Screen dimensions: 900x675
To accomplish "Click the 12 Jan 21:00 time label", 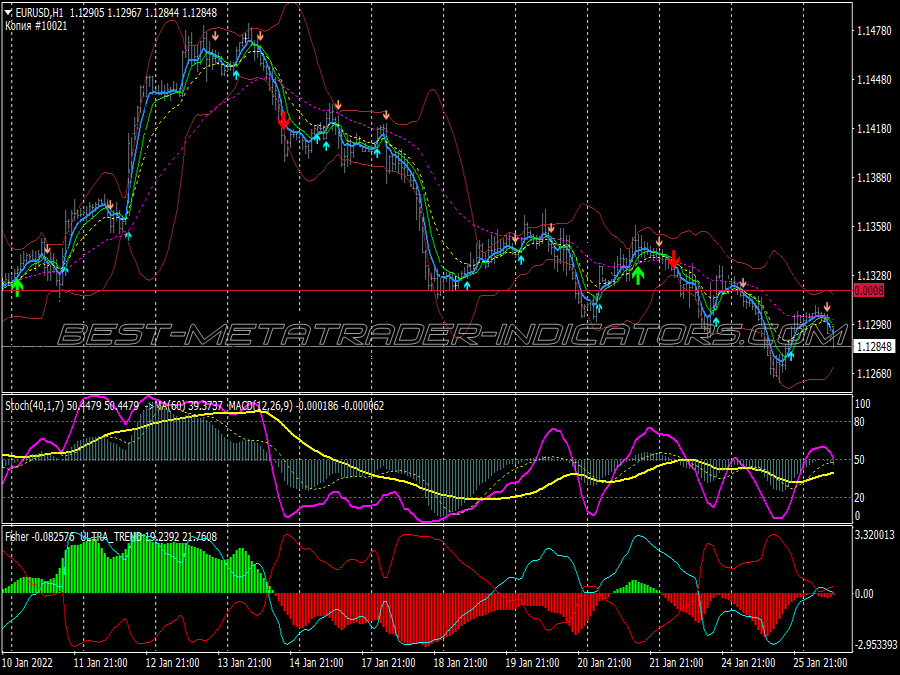I will 172,663.
